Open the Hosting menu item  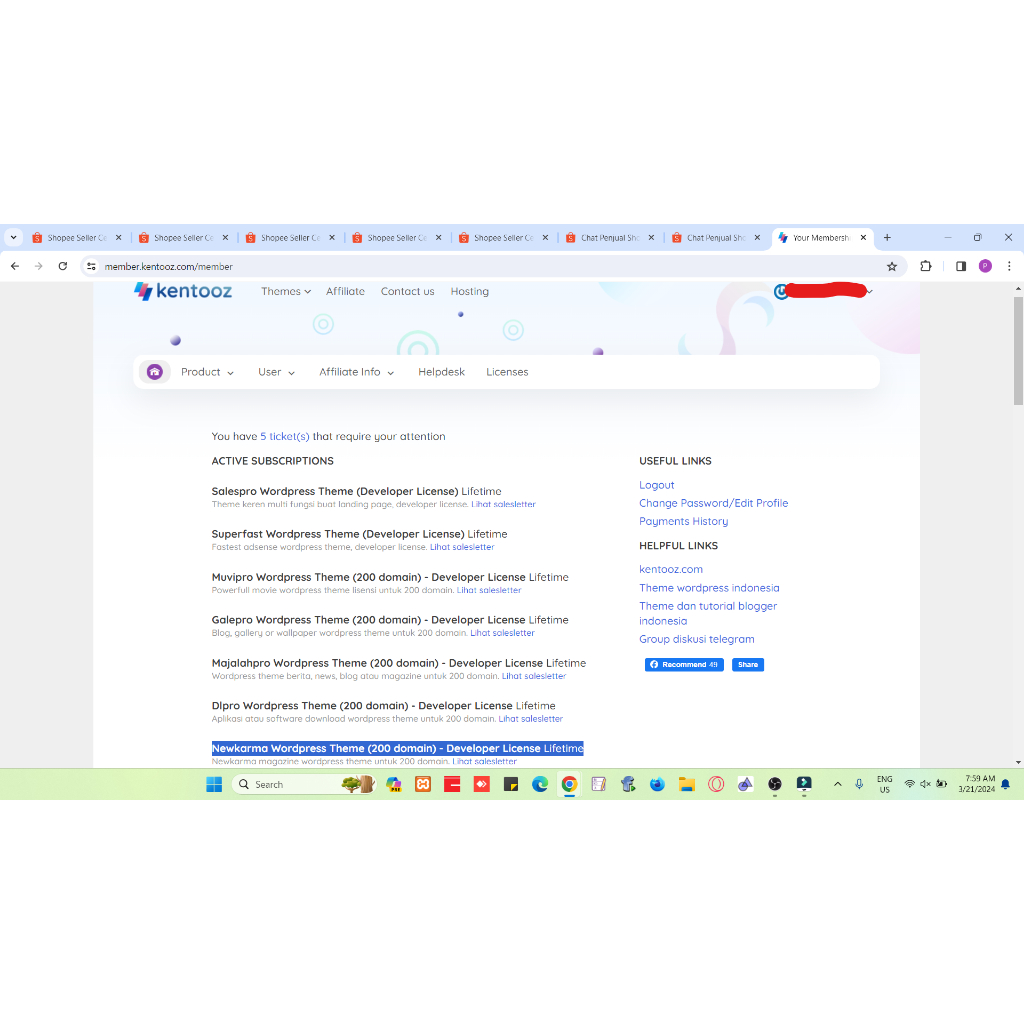point(470,291)
